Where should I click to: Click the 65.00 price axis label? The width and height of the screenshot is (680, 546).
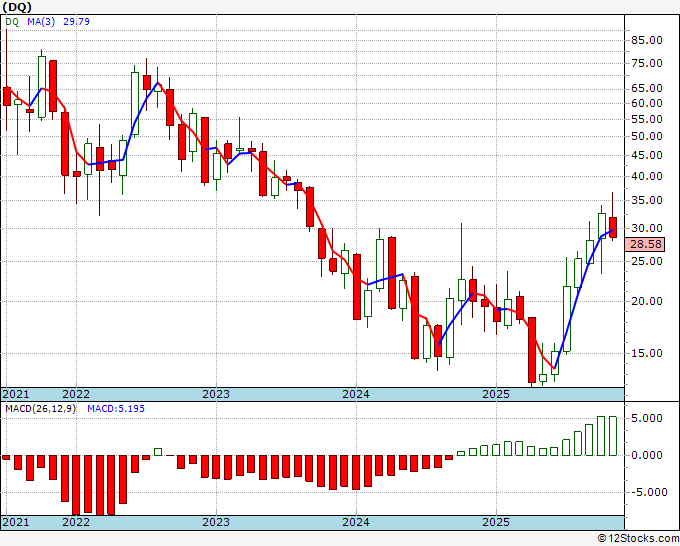[x=647, y=88]
